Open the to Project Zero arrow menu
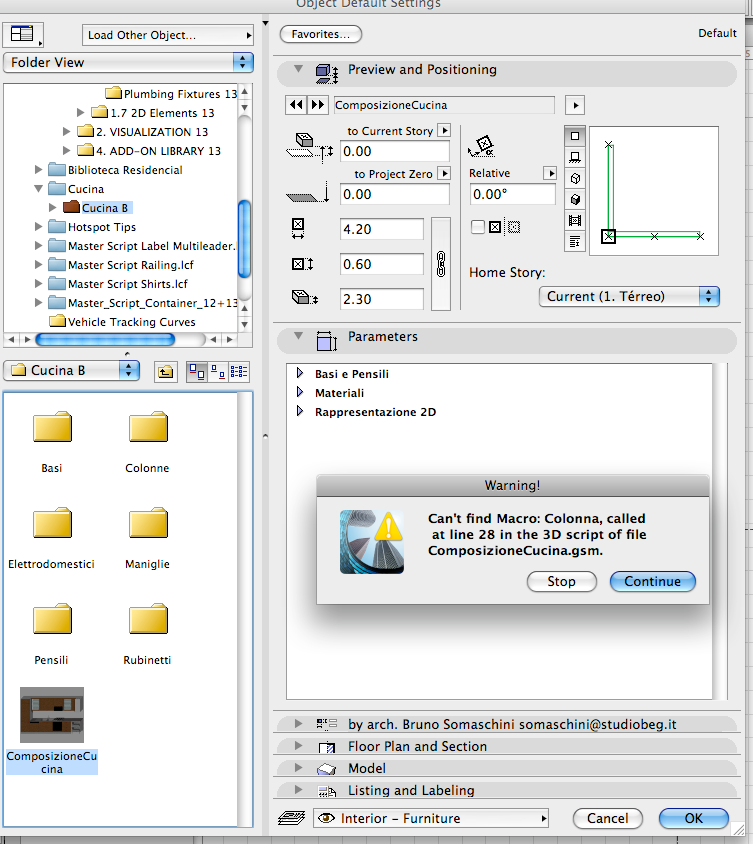Image resolution: width=753 pixels, height=844 pixels. [x=445, y=173]
